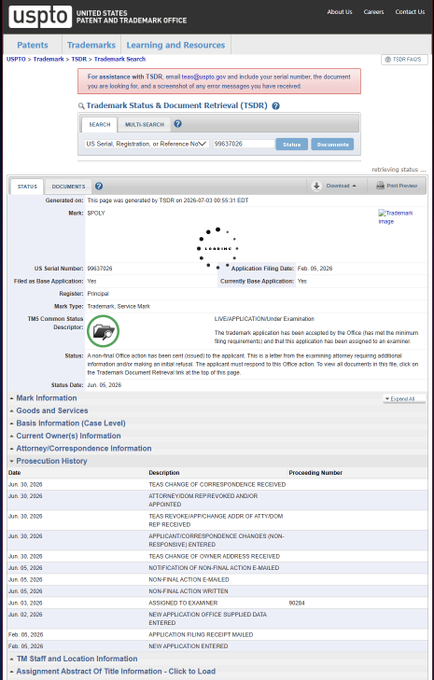
Task: Open the TSDR title help icon
Action: 275,106
